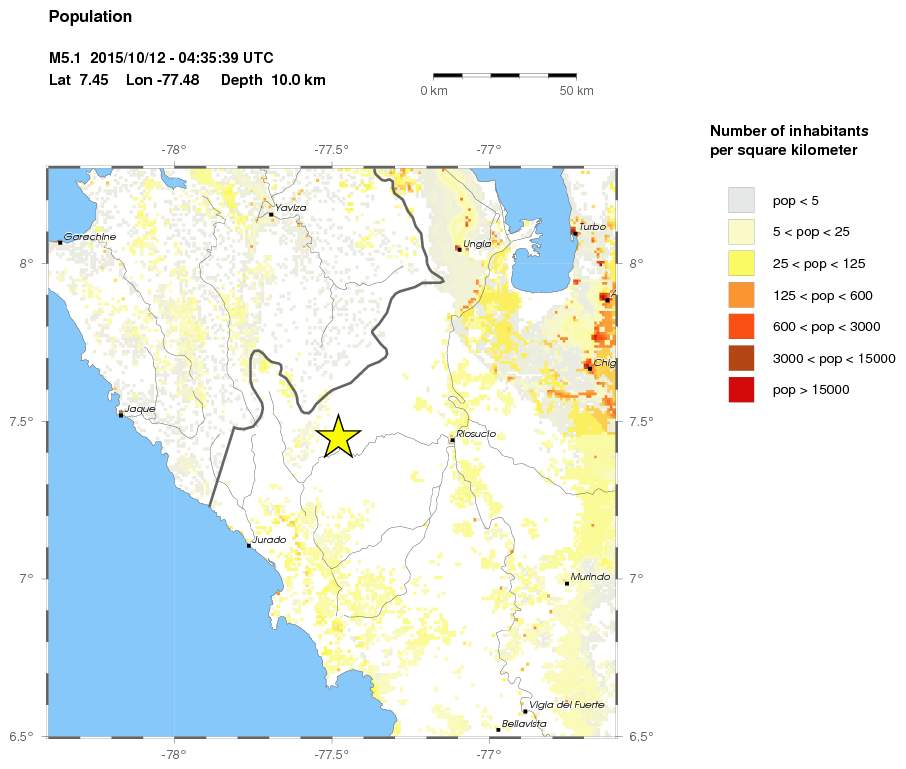Select the Garachine town marker
Viewport: 906px width, 769px height.
coord(61,242)
